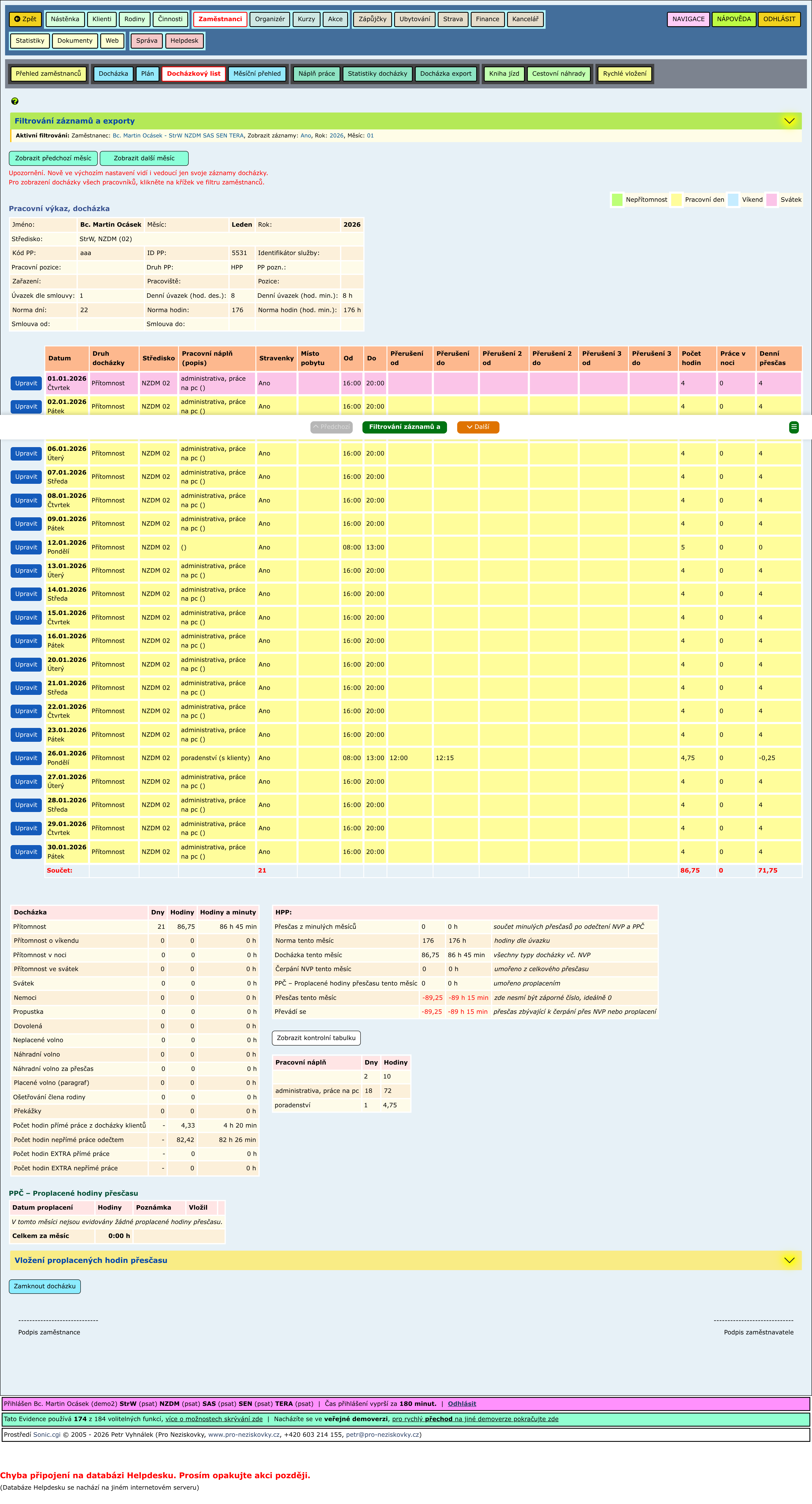
Task: Click Zobrazit kontrolní tabulku
Action: 316,1038
